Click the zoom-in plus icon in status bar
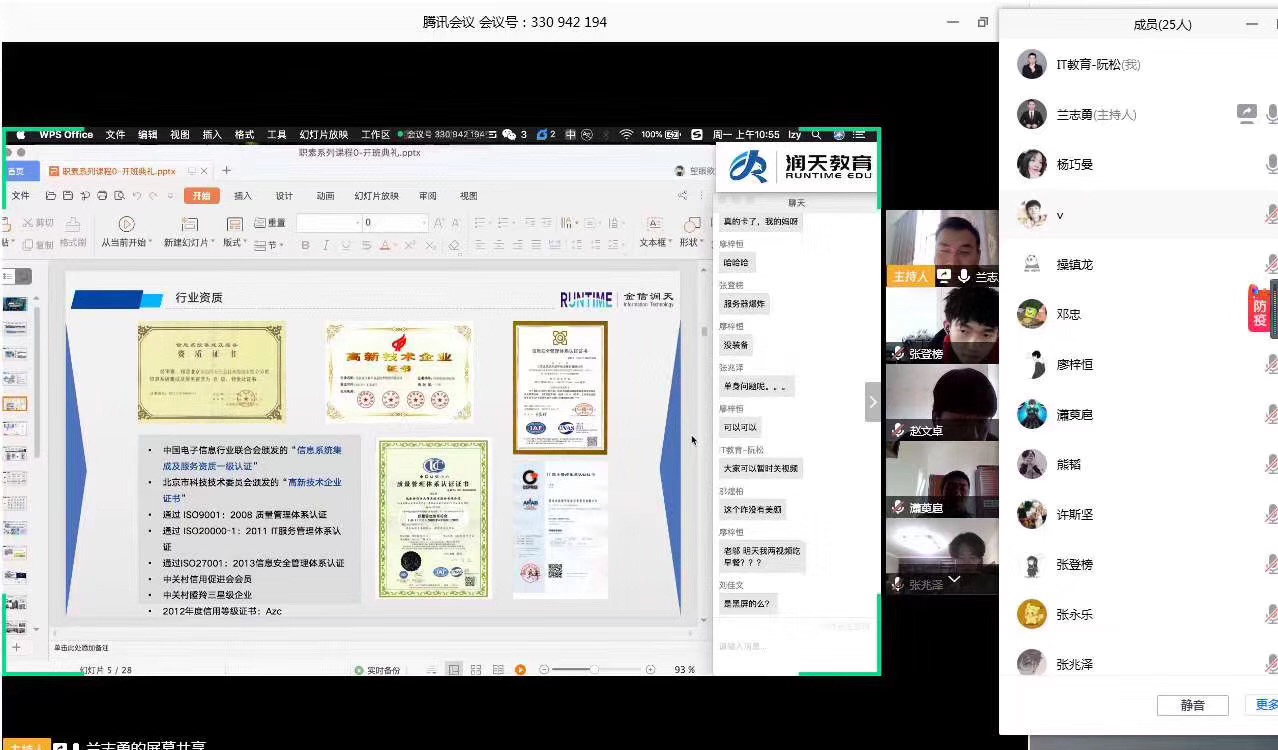 click(x=651, y=669)
